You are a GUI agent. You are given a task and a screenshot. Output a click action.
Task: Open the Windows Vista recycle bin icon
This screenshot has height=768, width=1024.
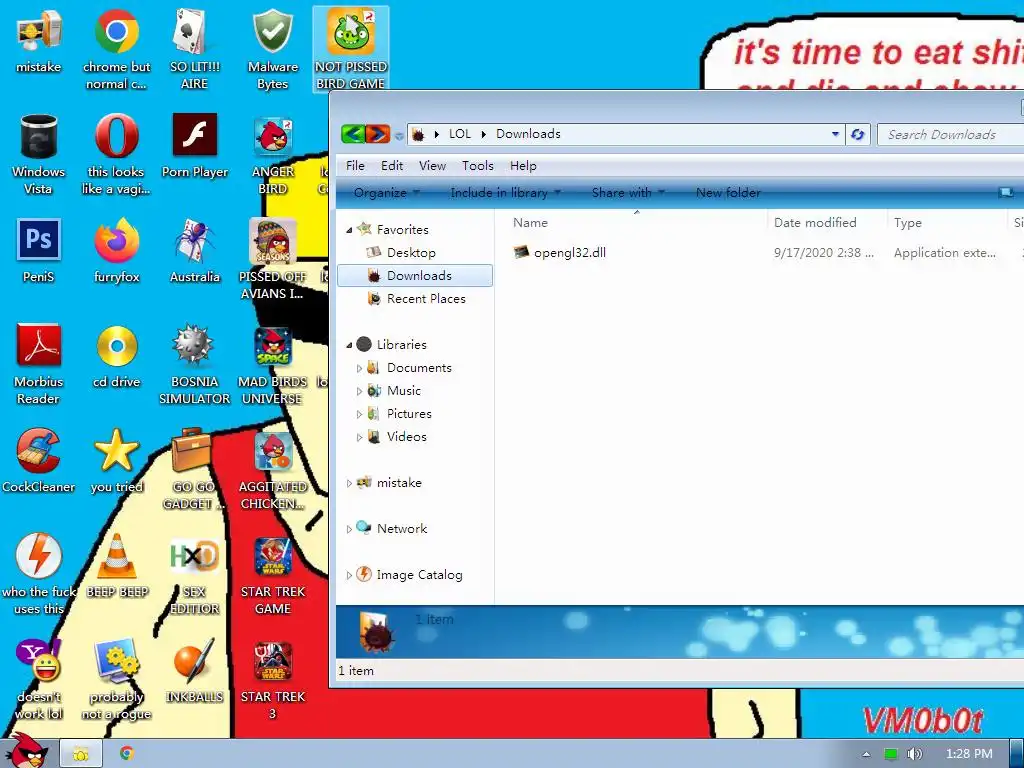39,155
